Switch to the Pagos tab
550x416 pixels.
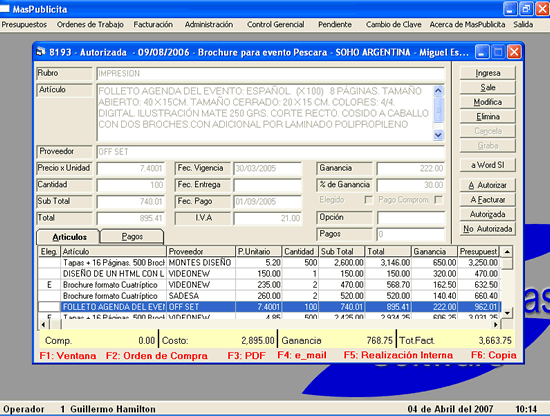pos(132,236)
